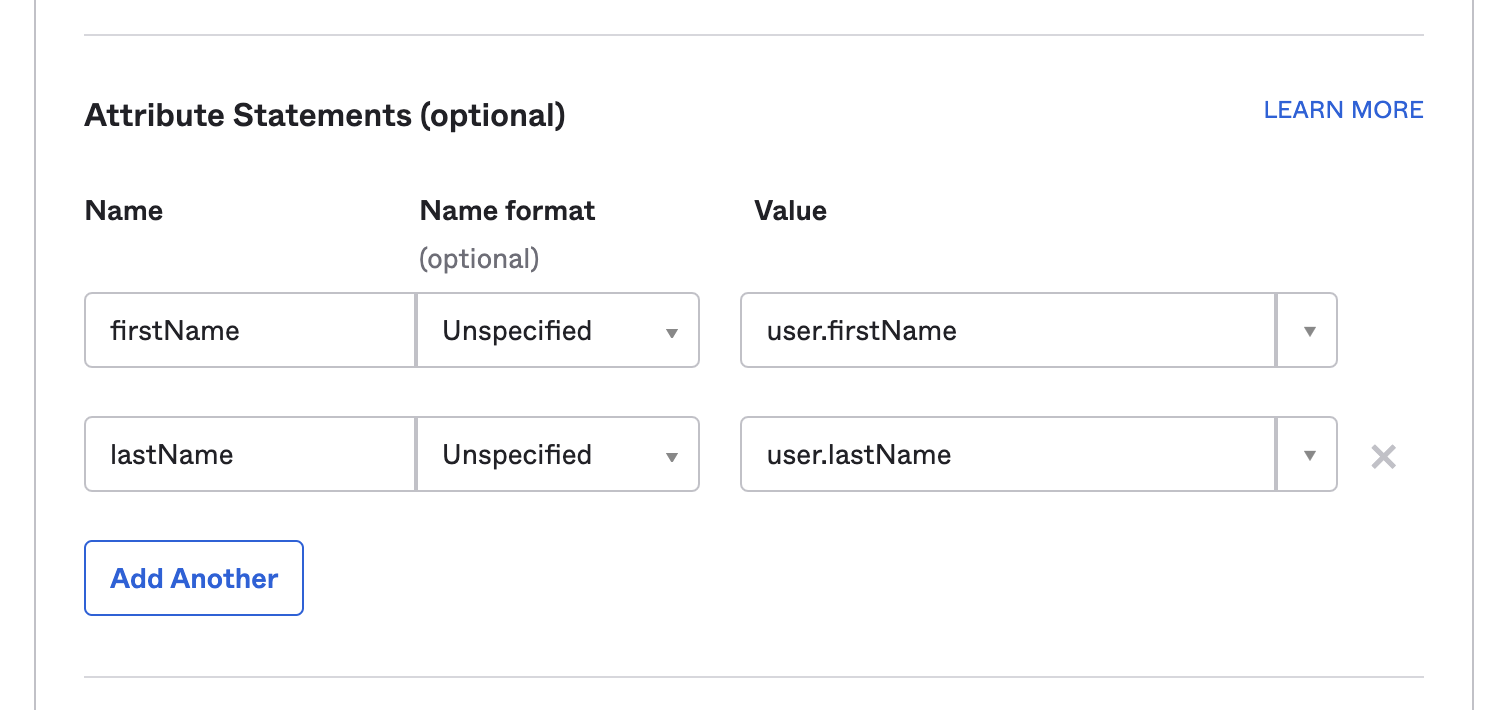Click the arrow in lastName's Name format select
Image resolution: width=1508 pixels, height=710 pixels.
pyautogui.click(x=672, y=456)
